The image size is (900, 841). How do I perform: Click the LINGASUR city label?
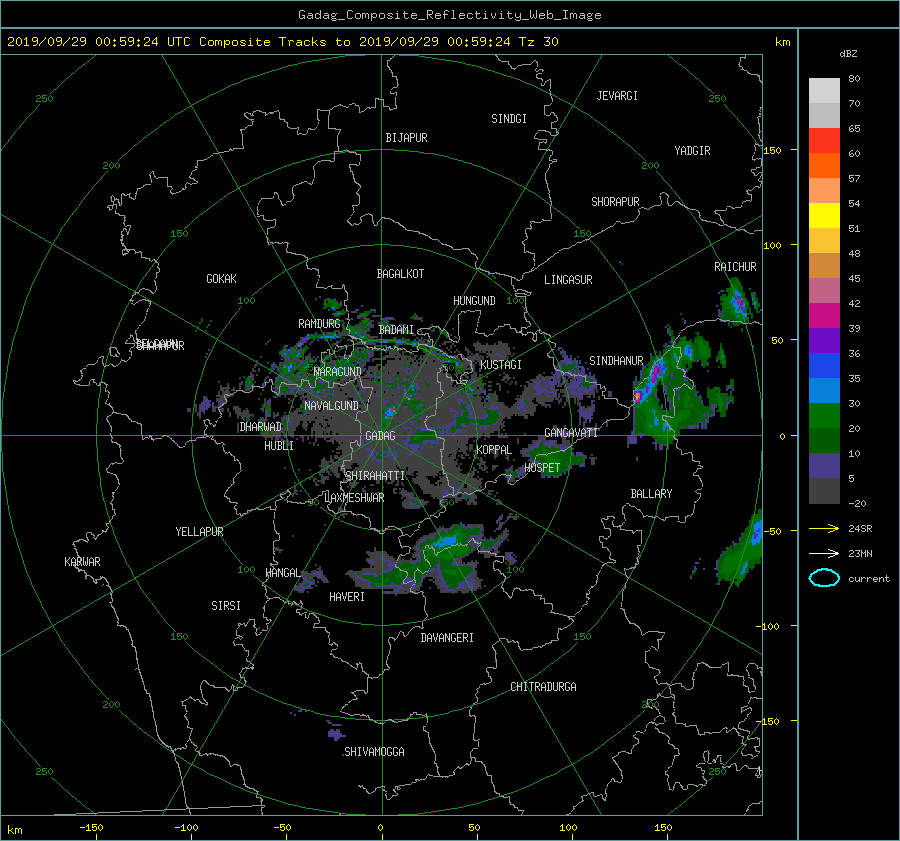568,280
